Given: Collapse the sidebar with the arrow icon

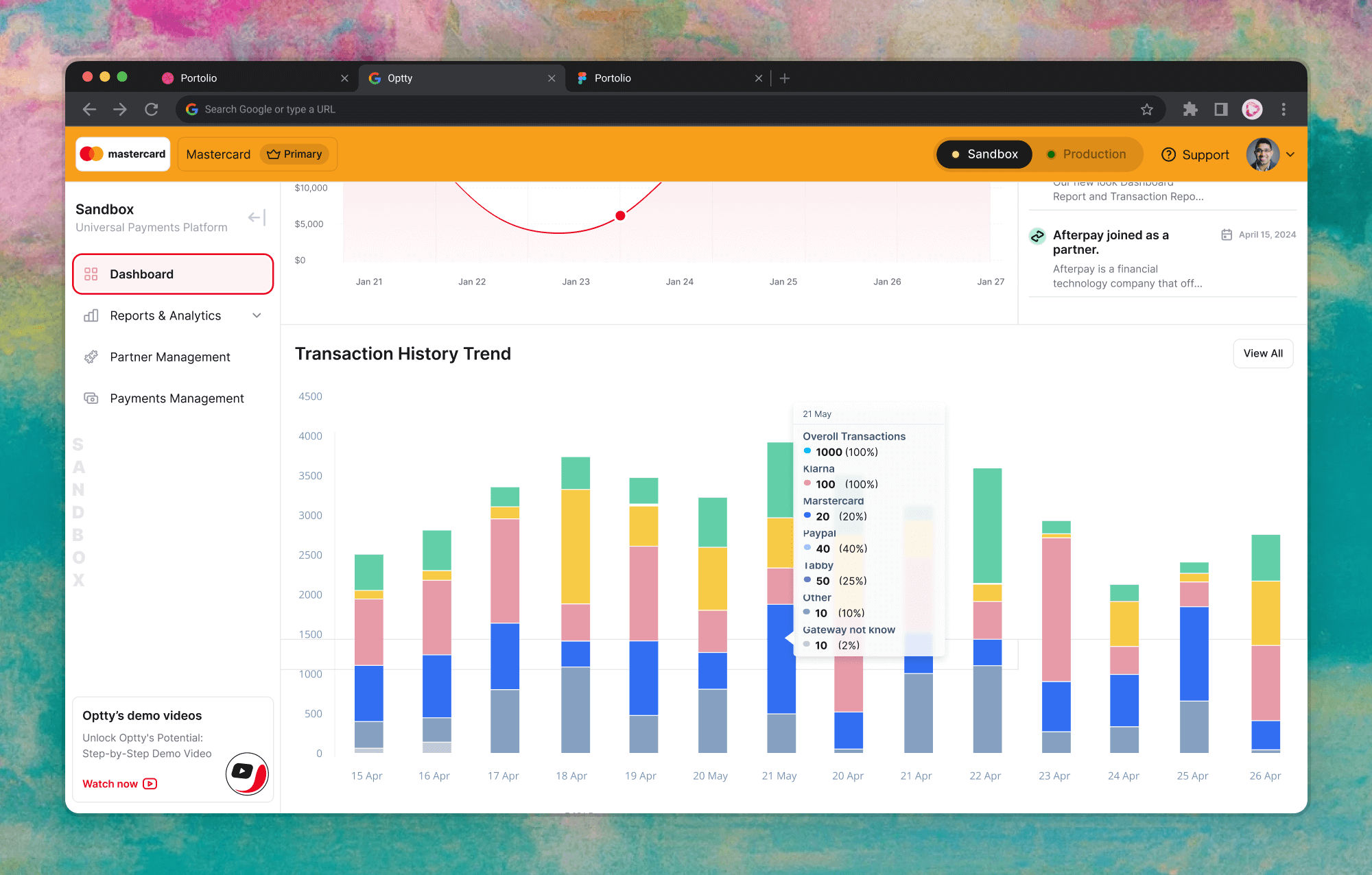Looking at the screenshot, I should click(257, 217).
